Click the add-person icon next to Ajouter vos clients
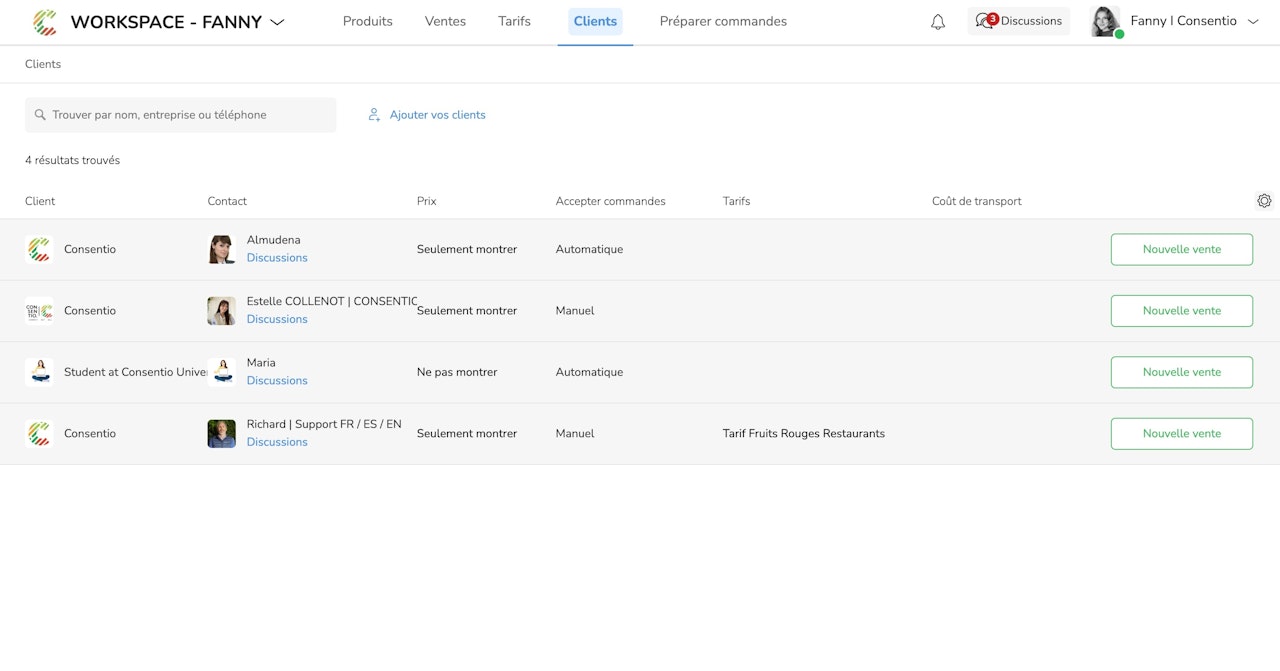This screenshot has height=671, width=1280. (374, 115)
